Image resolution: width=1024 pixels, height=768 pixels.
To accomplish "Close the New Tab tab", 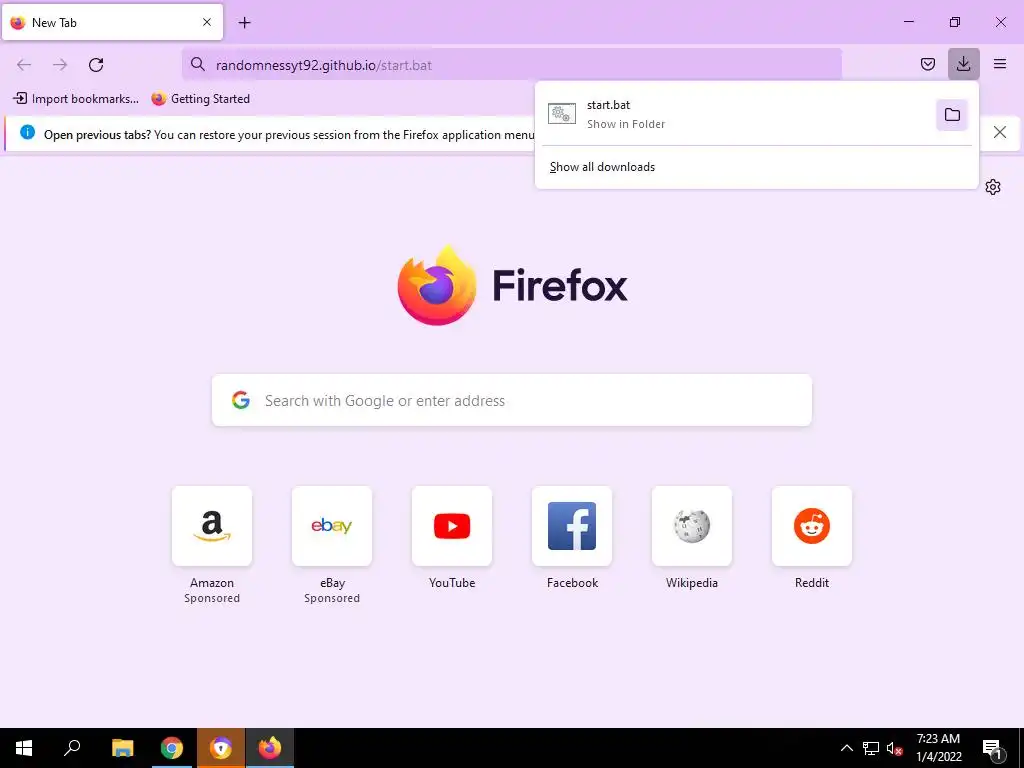I will click(207, 22).
